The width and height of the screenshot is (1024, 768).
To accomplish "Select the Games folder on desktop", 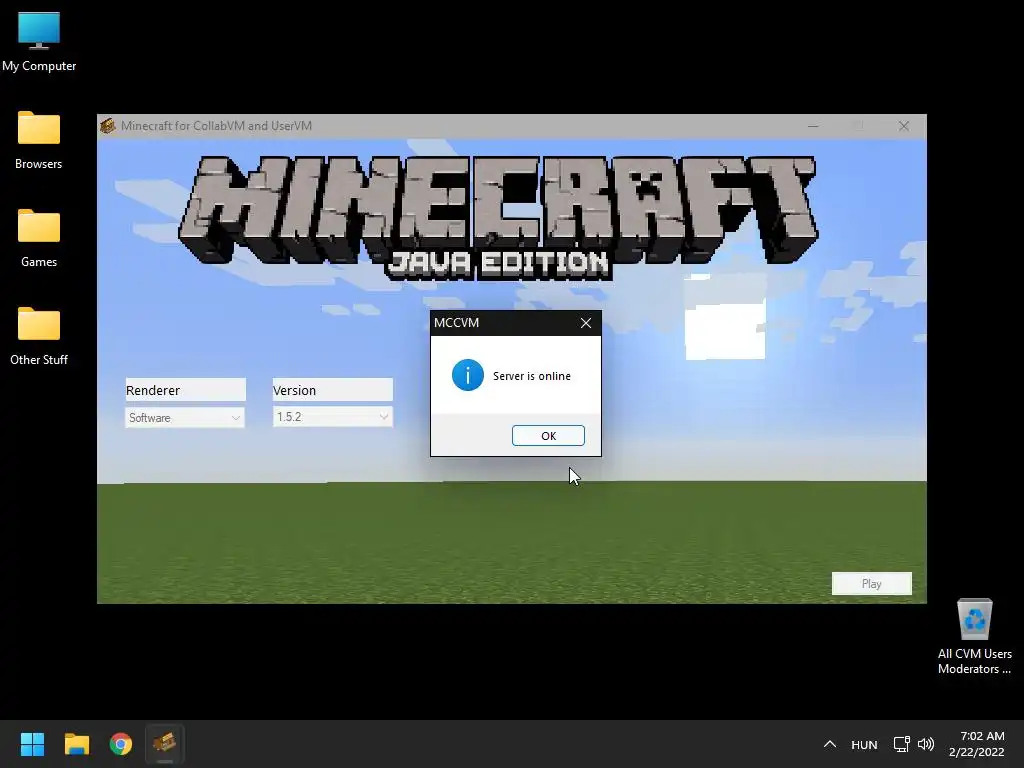I will (39, 238).
